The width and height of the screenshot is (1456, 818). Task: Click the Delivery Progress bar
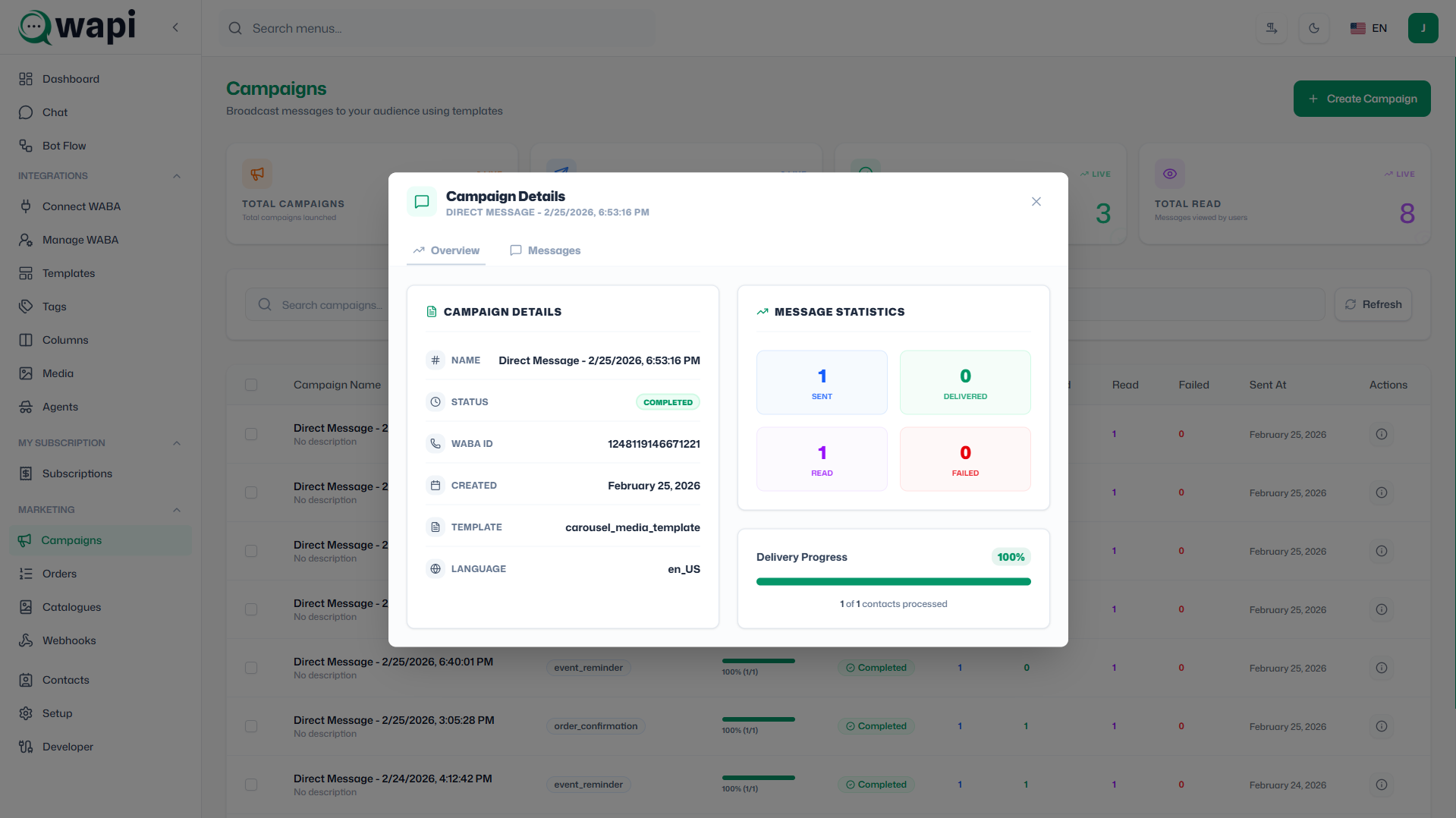click(x=893, y=582)
